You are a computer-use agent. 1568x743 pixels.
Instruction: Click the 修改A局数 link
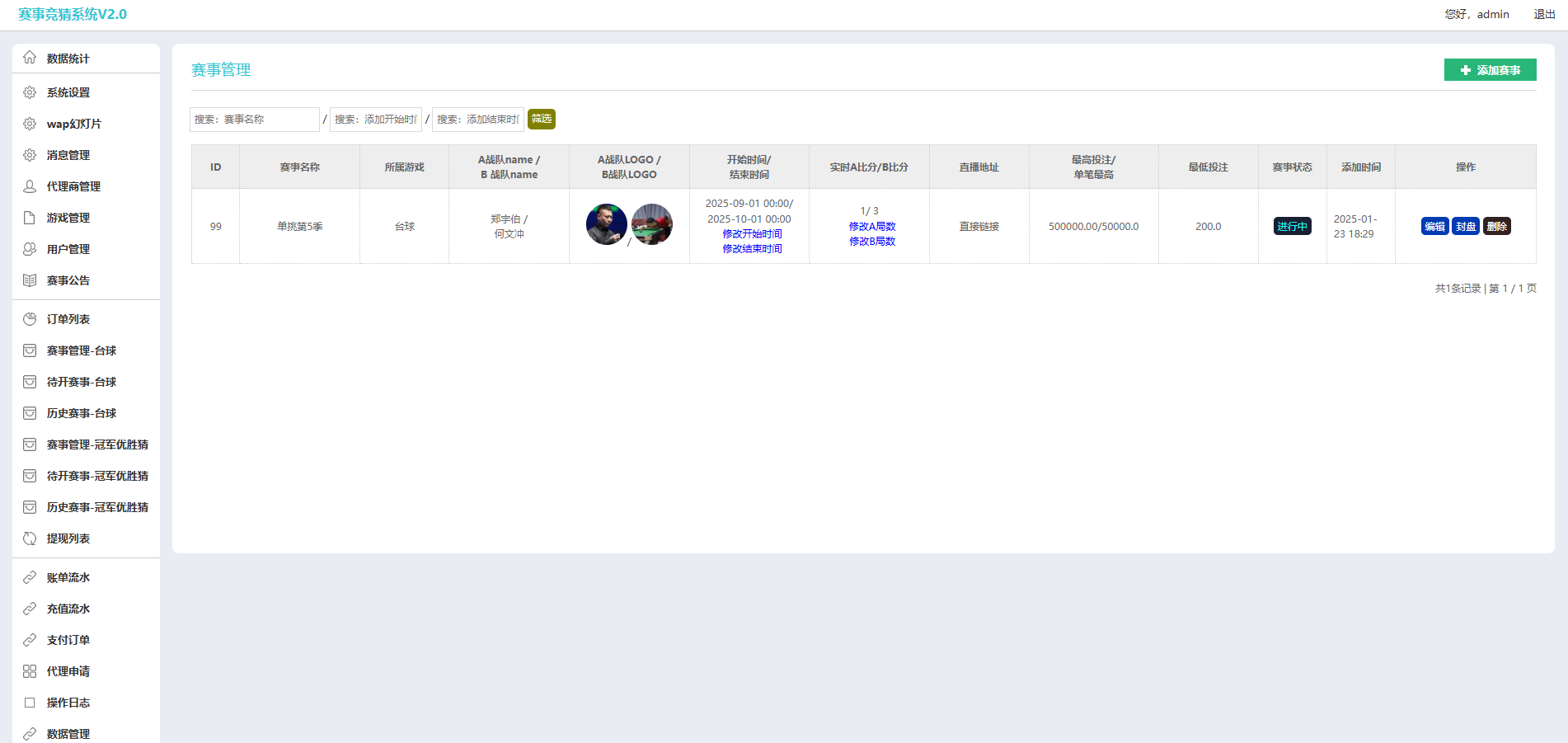(x=871, y=227)
